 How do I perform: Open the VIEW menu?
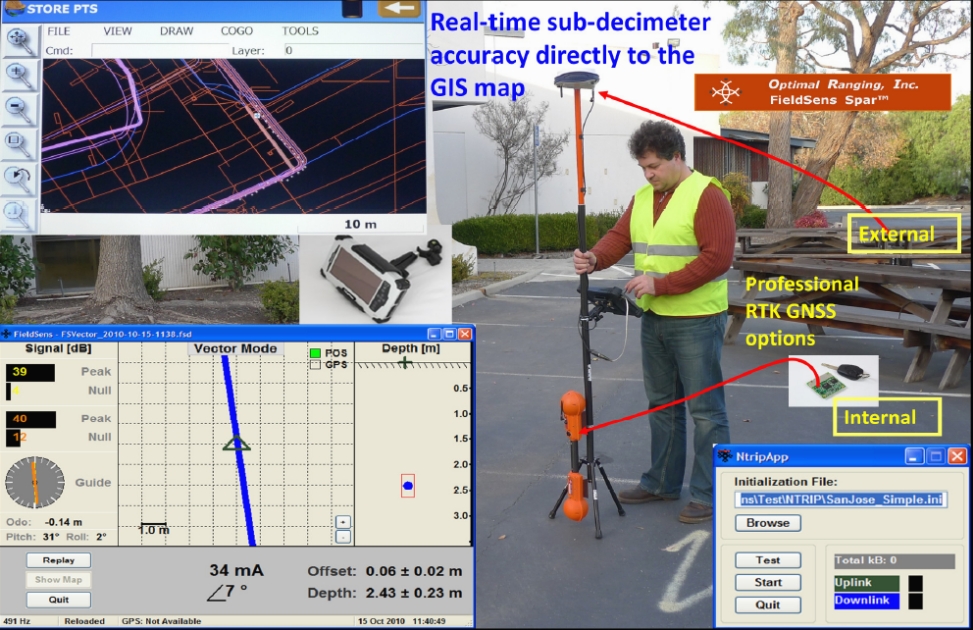118,31
